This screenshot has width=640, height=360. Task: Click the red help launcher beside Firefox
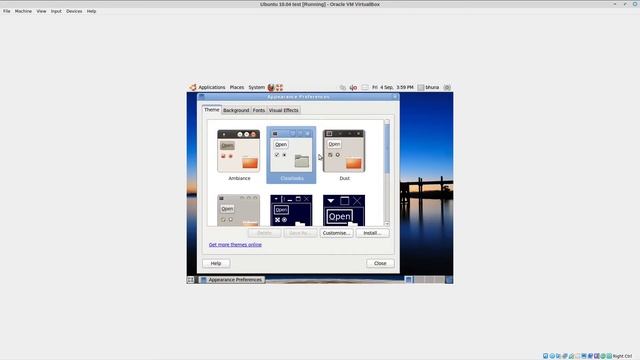(279, 87)
